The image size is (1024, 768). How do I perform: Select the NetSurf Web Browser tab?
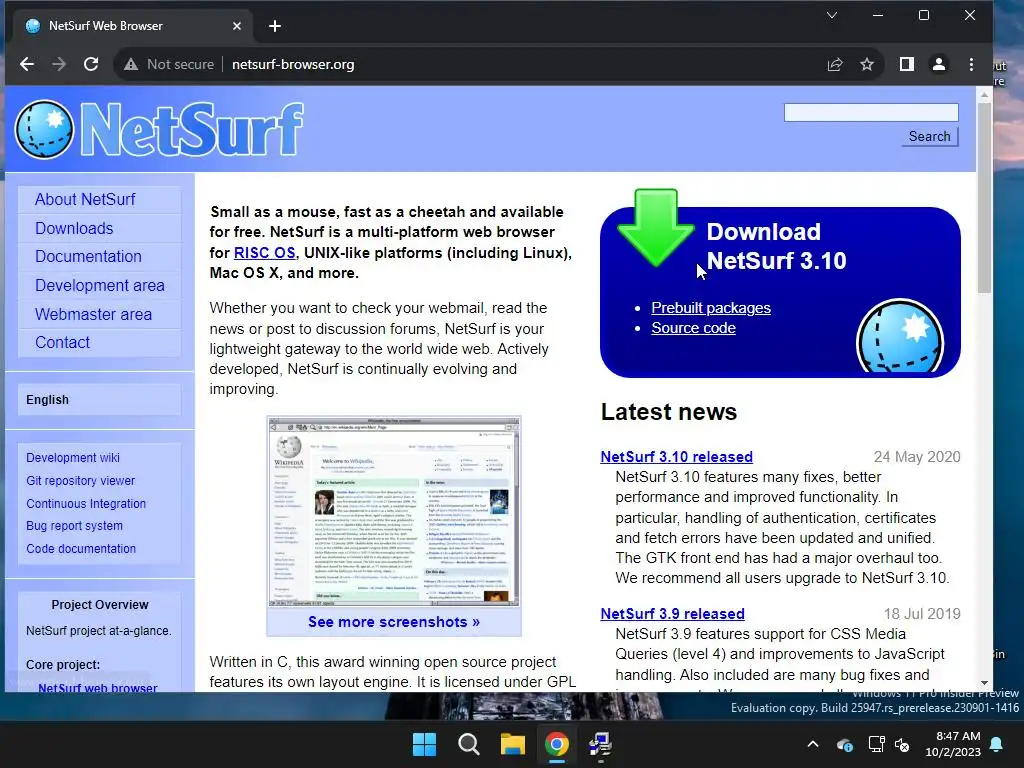(133, 26)
